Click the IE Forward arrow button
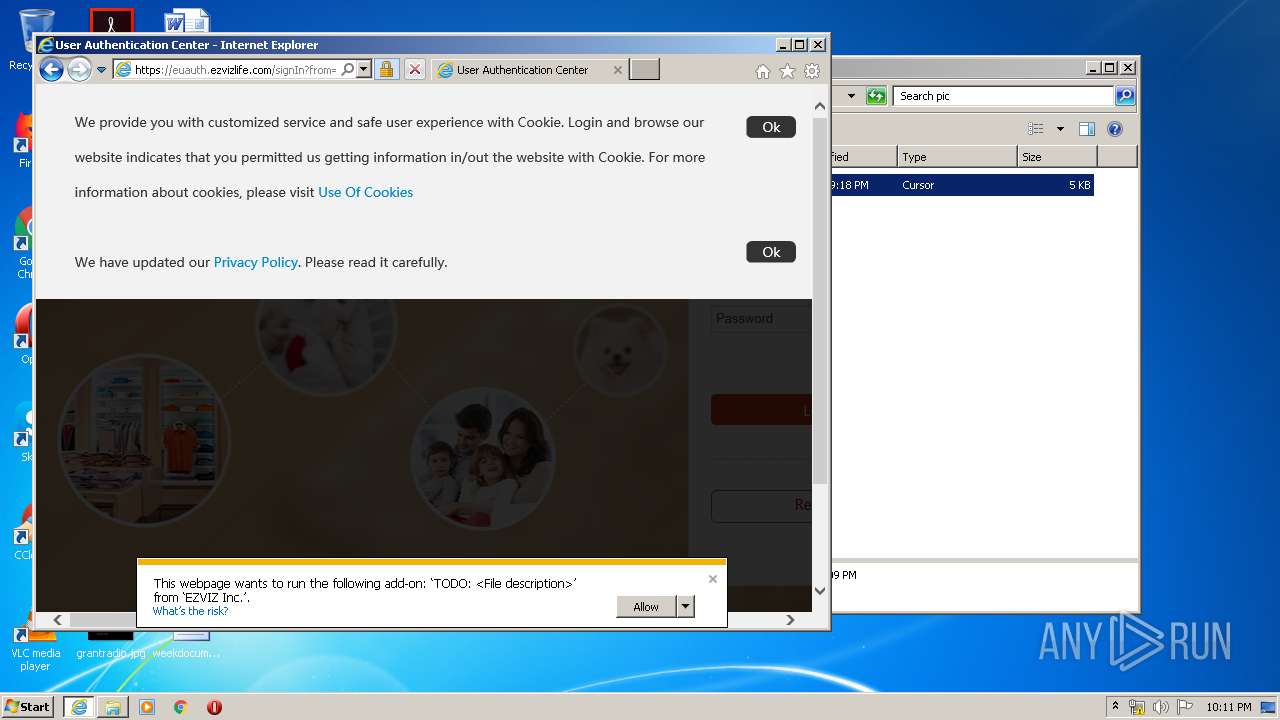Image resolution: width=1280 pixels, height=720 pixels. (x=79, y=69)
